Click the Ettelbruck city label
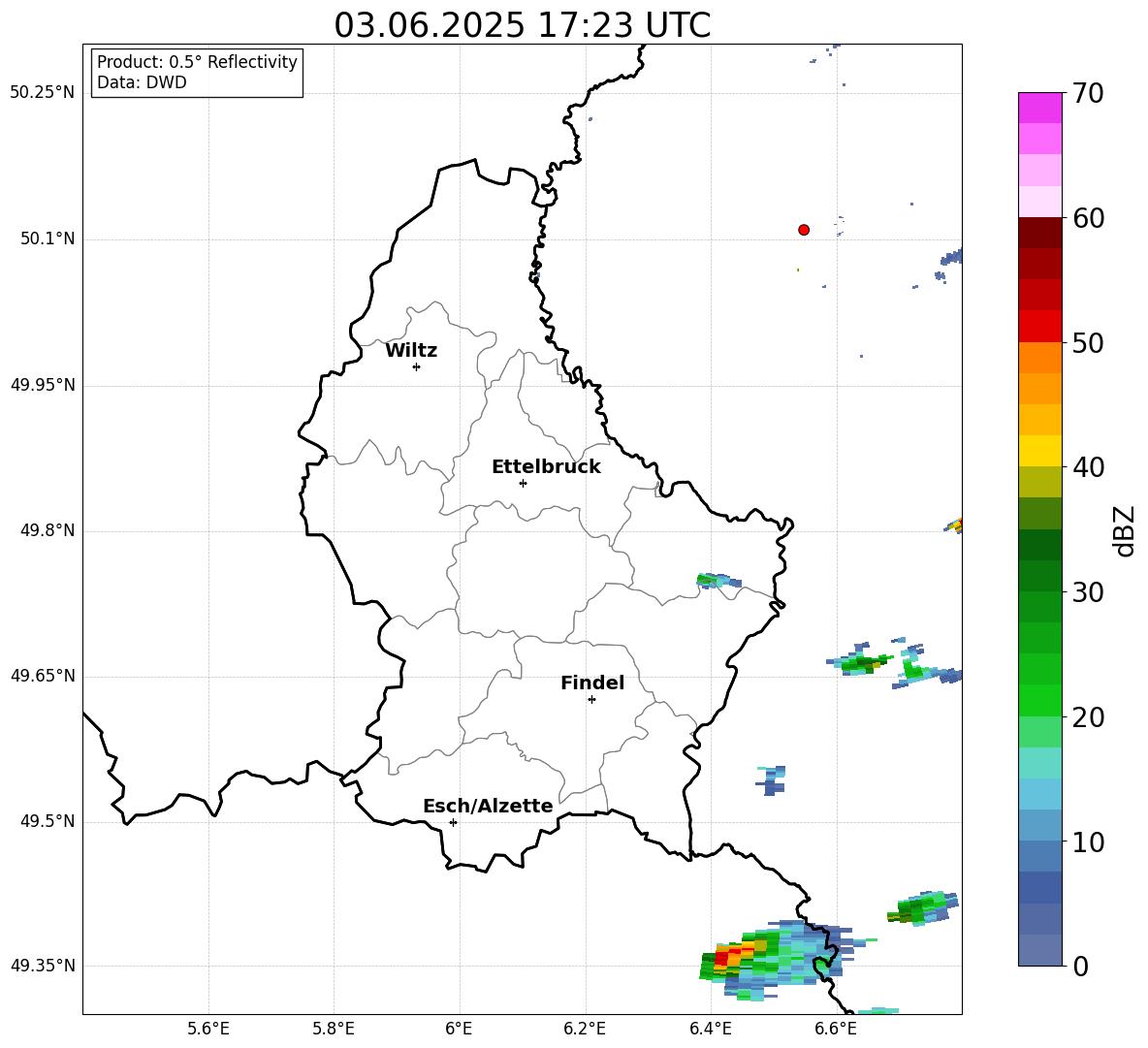The image size is (1148, 1048). point(546,467)
